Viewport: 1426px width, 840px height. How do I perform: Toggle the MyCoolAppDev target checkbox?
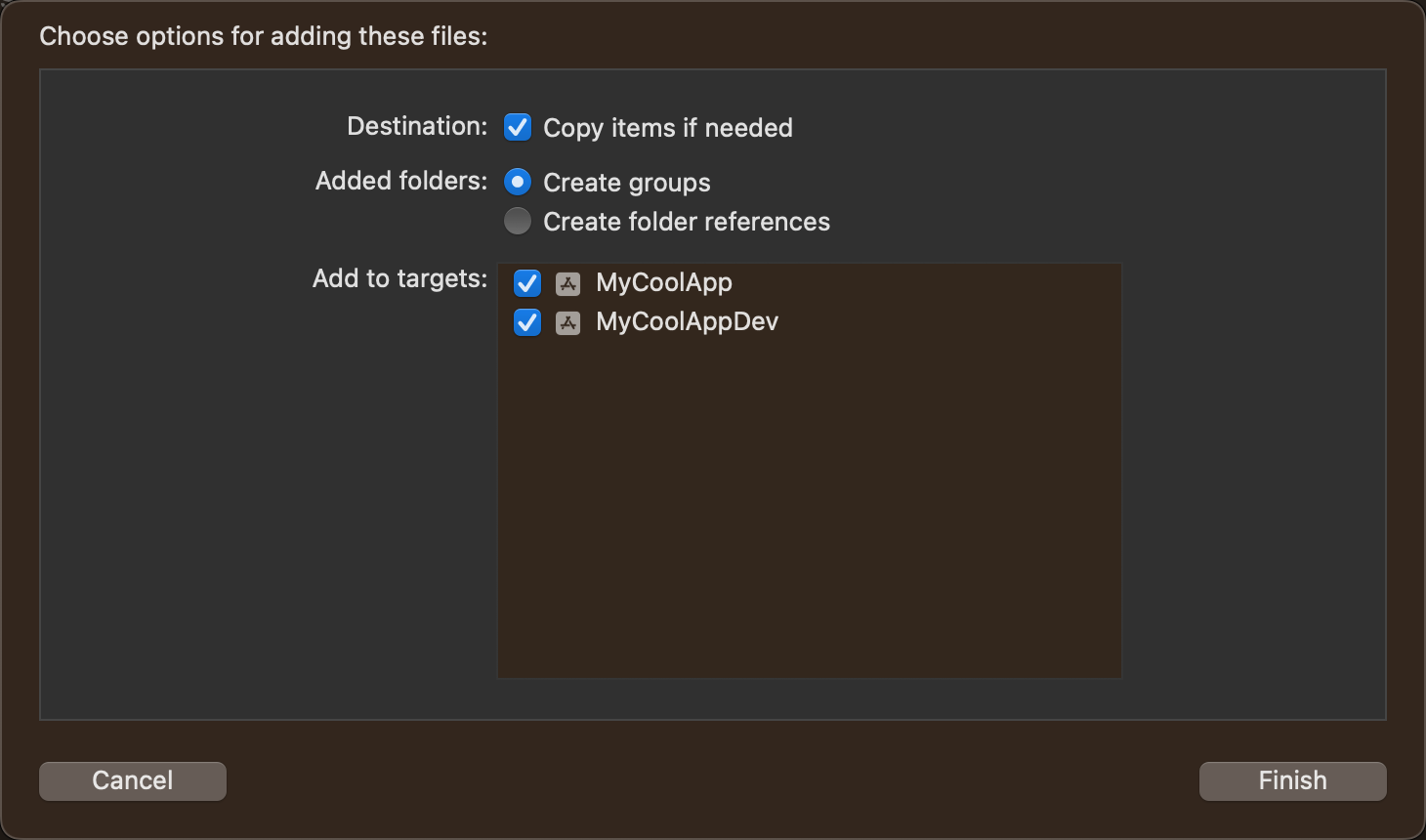coord(527,322)
